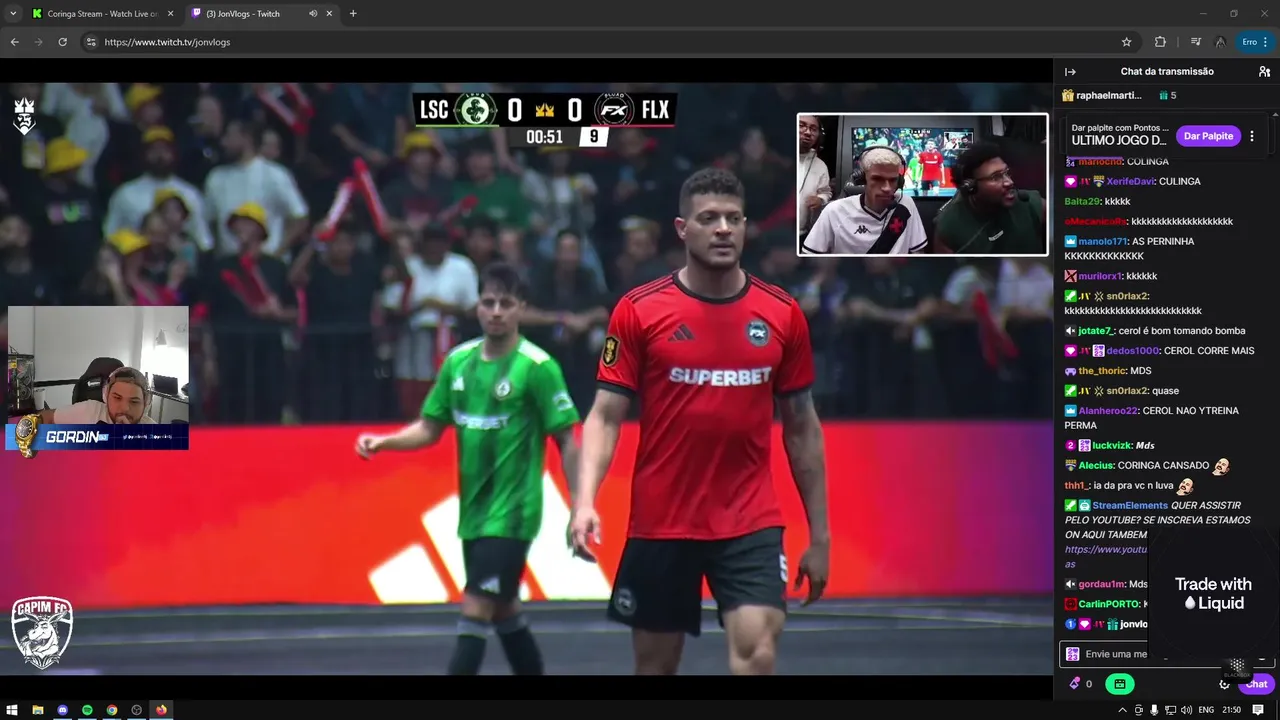Viewport: 1280px width, 720px height.
Task: Open Discord from taskbar
Action: click(x=62, y=710)
